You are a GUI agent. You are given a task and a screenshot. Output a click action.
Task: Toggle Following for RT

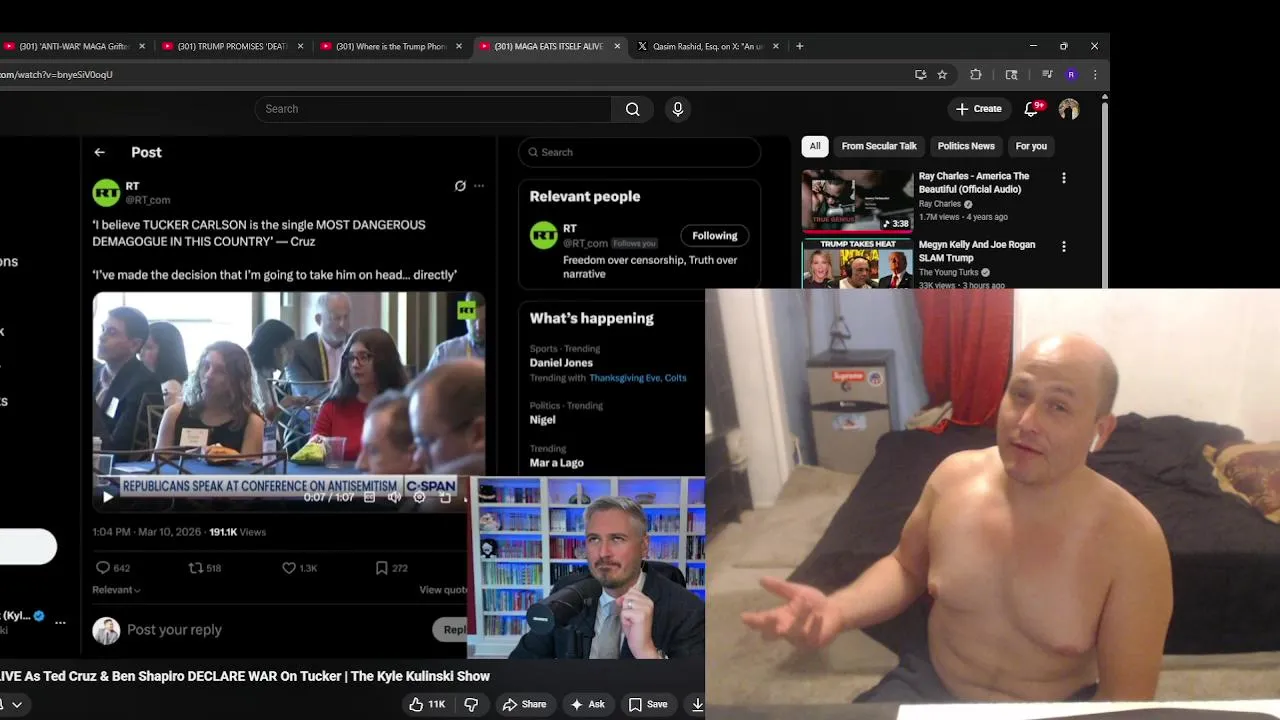[x=715, y=236]
